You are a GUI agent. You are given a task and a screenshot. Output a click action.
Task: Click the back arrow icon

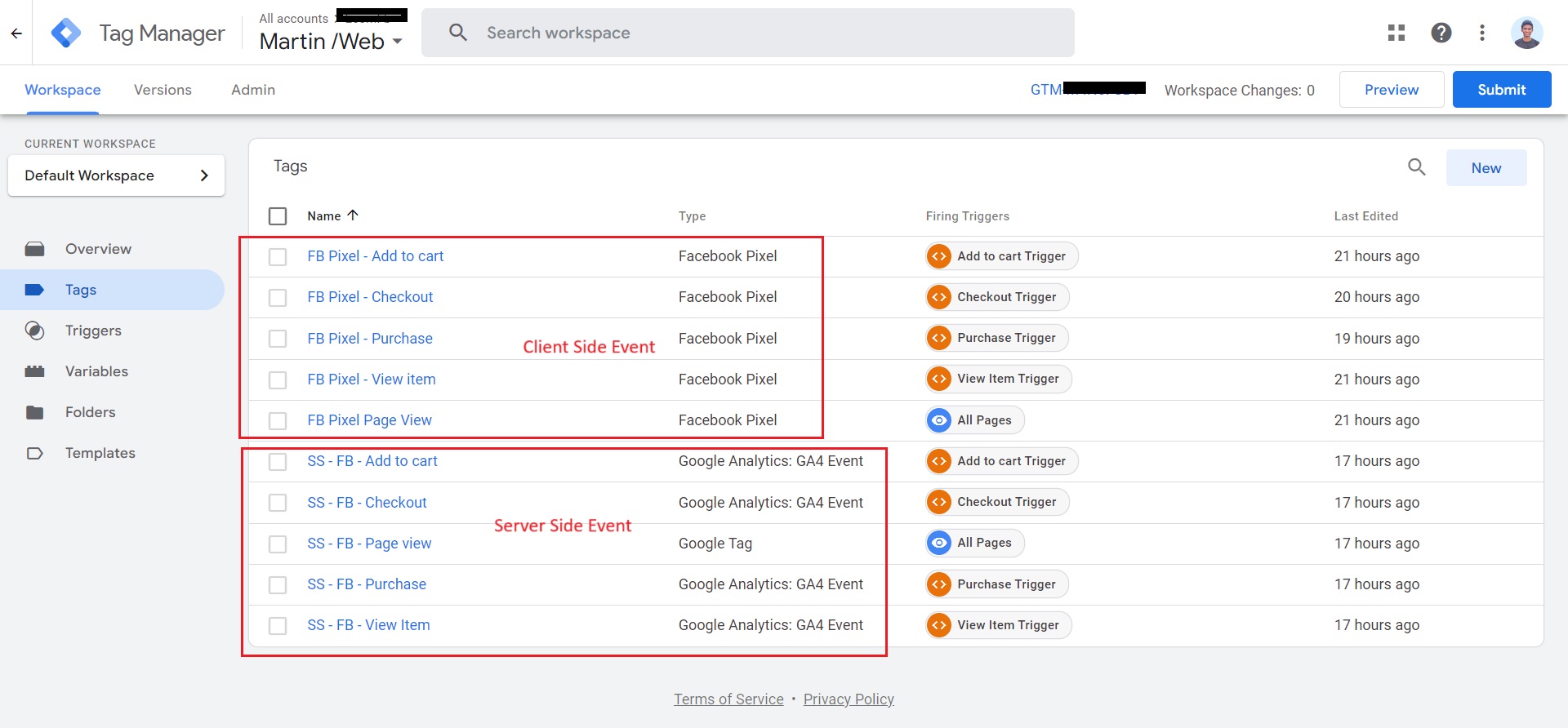click(x=16, y=33)
